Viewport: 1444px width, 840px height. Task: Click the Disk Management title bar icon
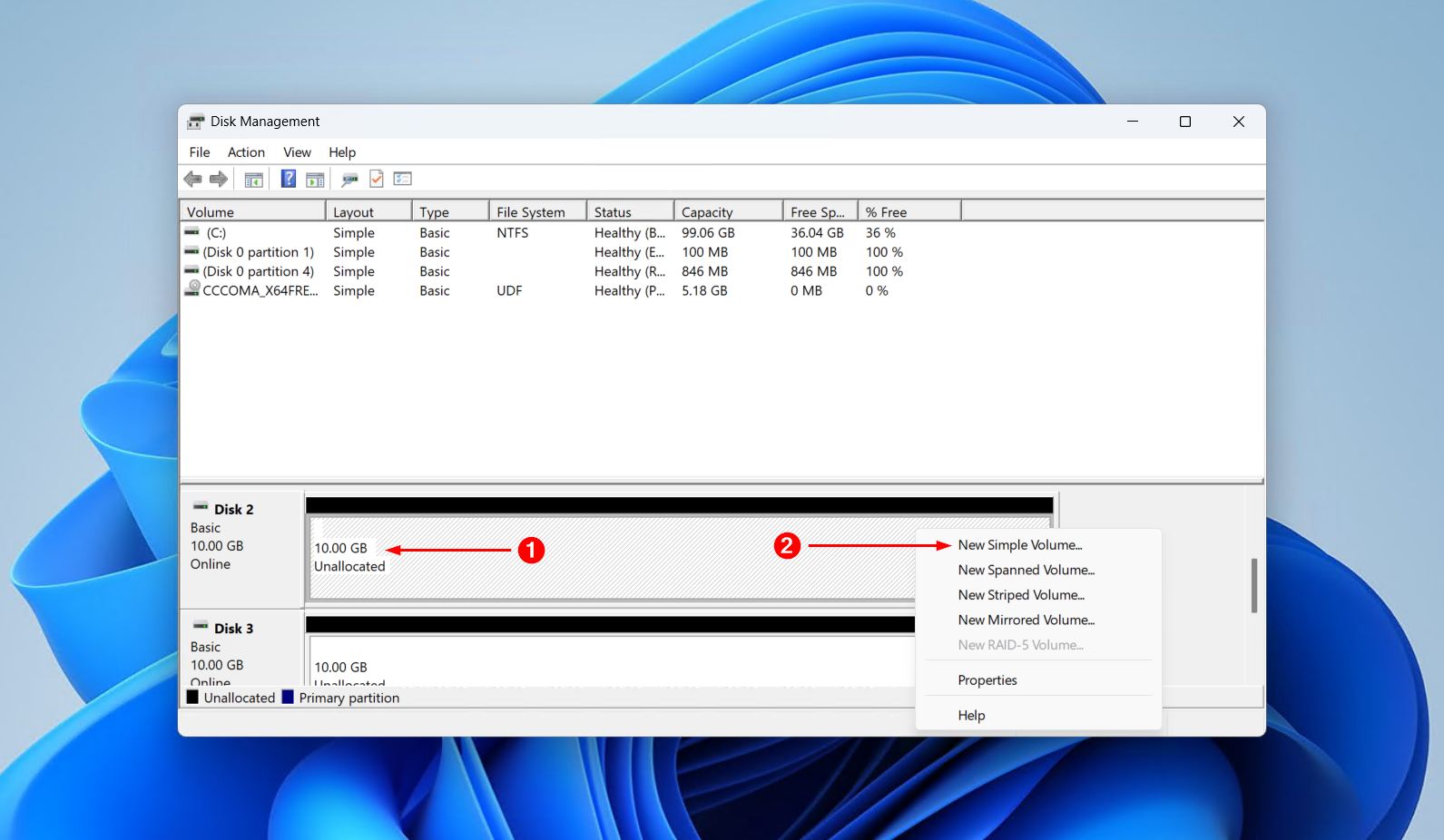click(196, 122)
